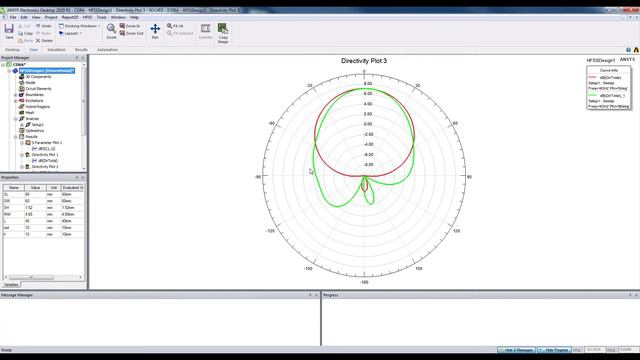Select the HFSSDesign1 highlighted tree node
This screenshot has height=360, width=640.
coord(47,71)
